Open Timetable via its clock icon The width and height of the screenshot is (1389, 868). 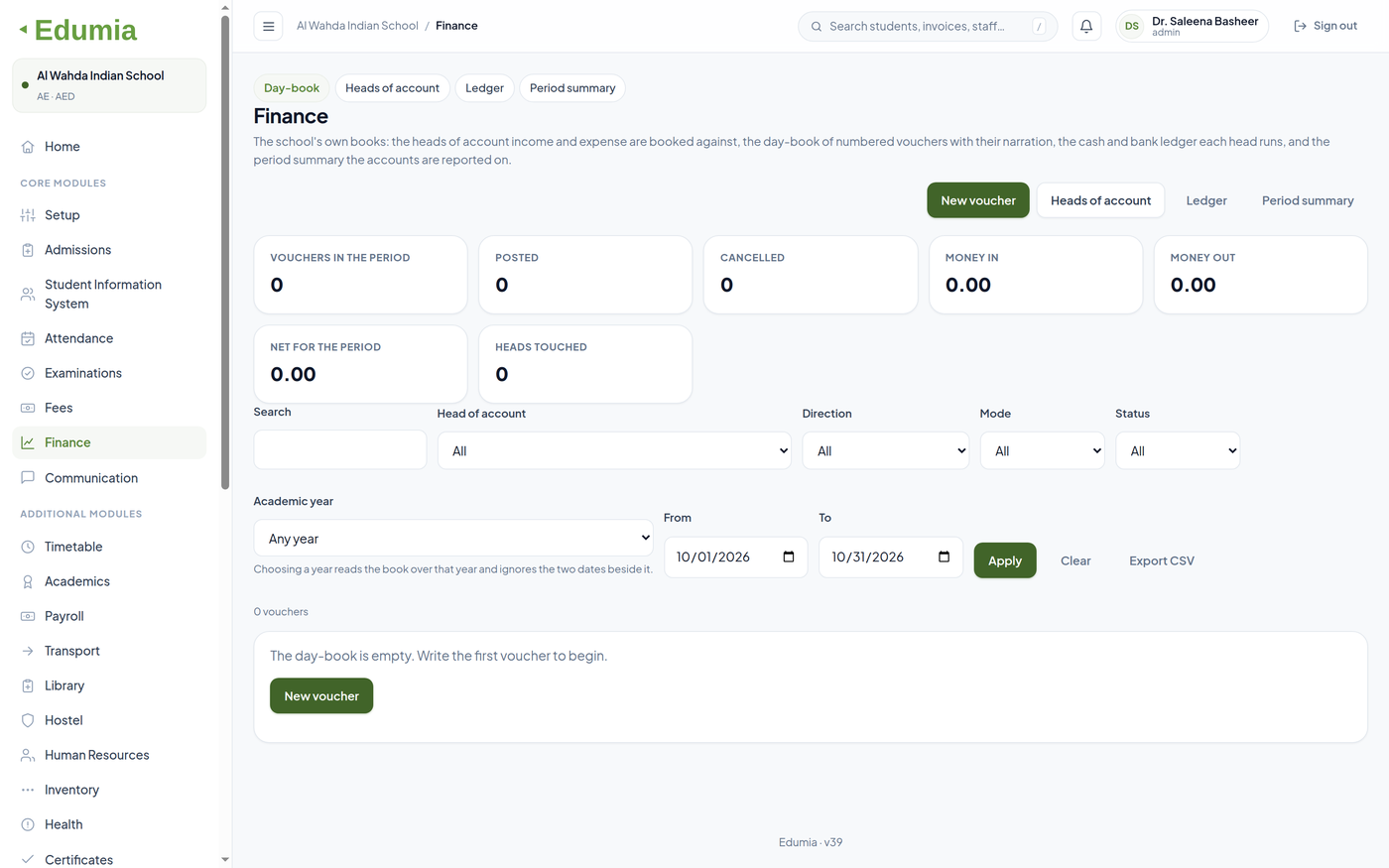28,547
